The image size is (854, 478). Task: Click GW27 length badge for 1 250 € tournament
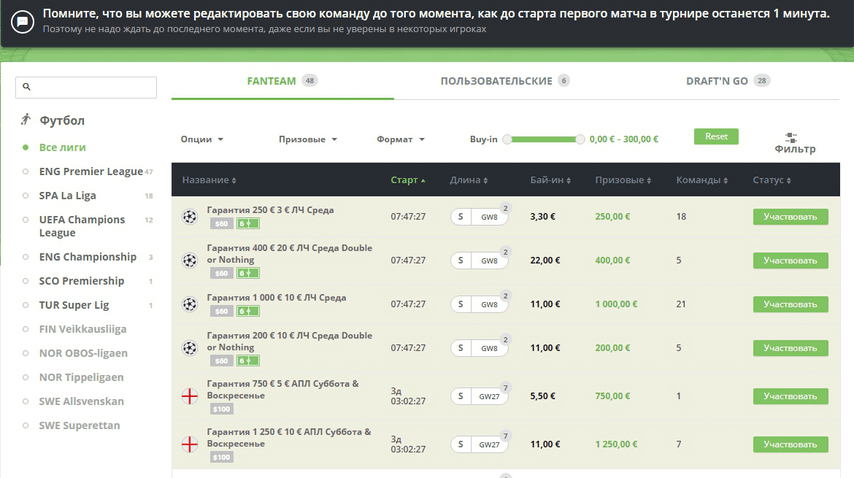(489, 445)
